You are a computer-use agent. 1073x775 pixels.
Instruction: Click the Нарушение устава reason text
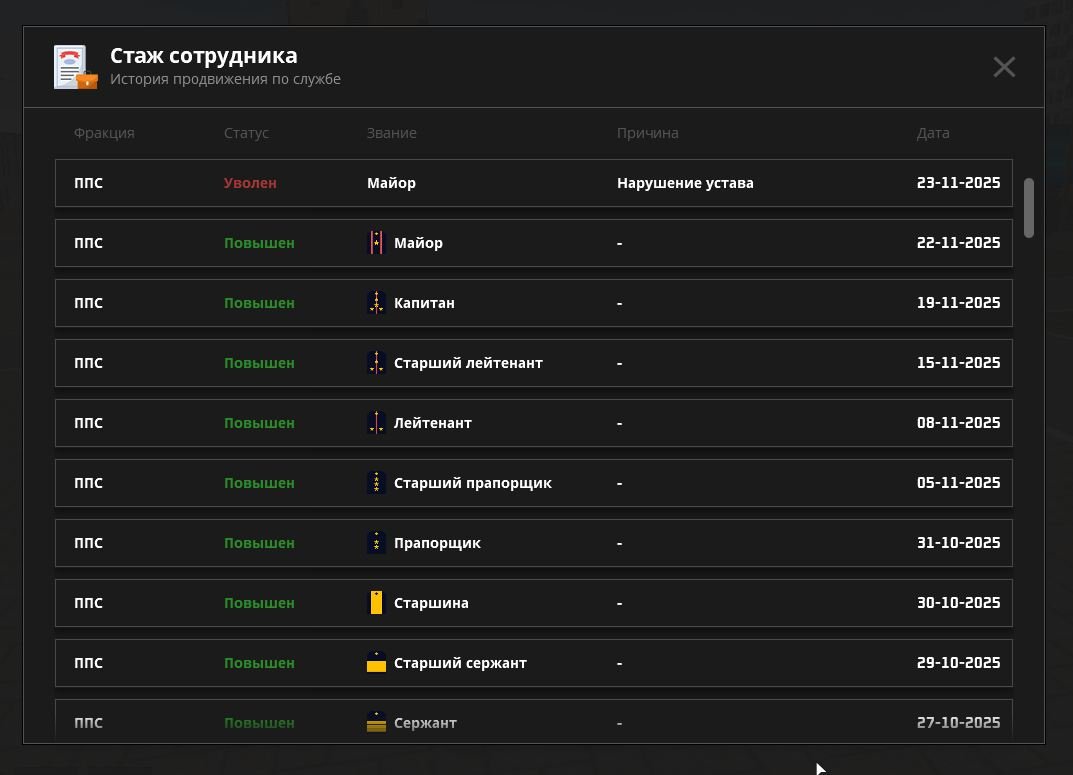(685, 183)
